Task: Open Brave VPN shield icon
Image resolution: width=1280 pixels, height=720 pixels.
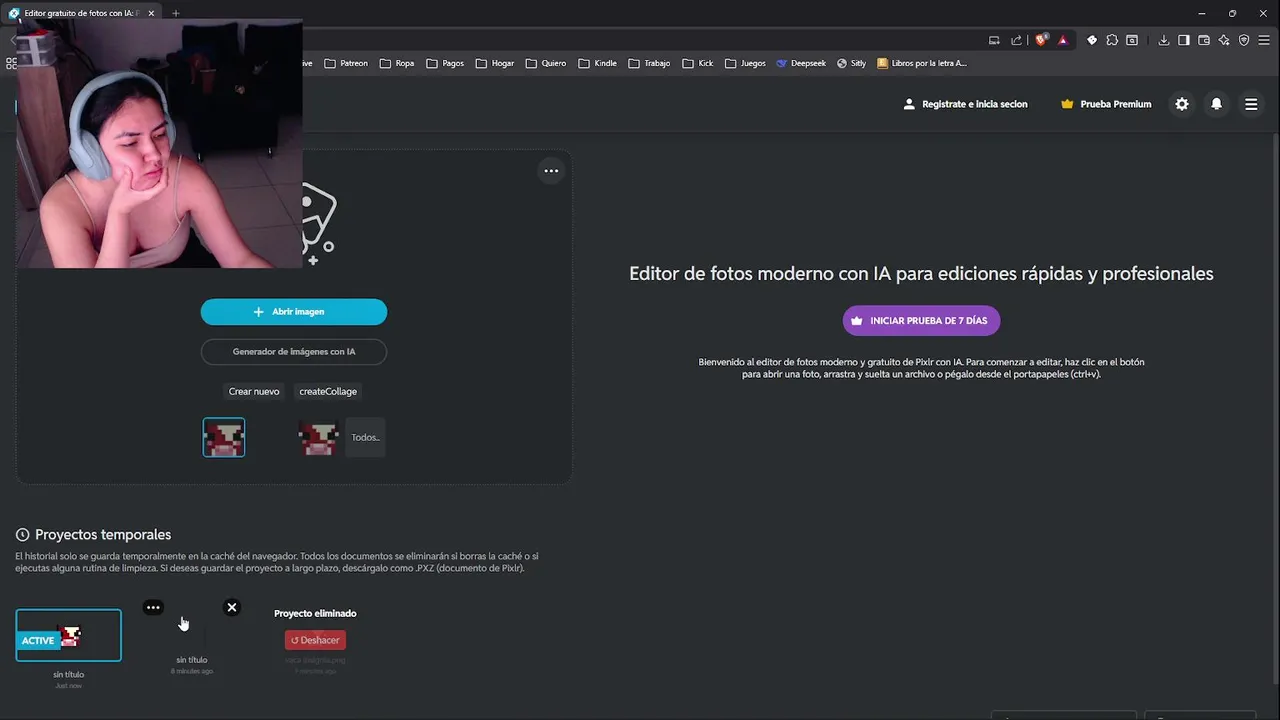Action: point(1244,40)
